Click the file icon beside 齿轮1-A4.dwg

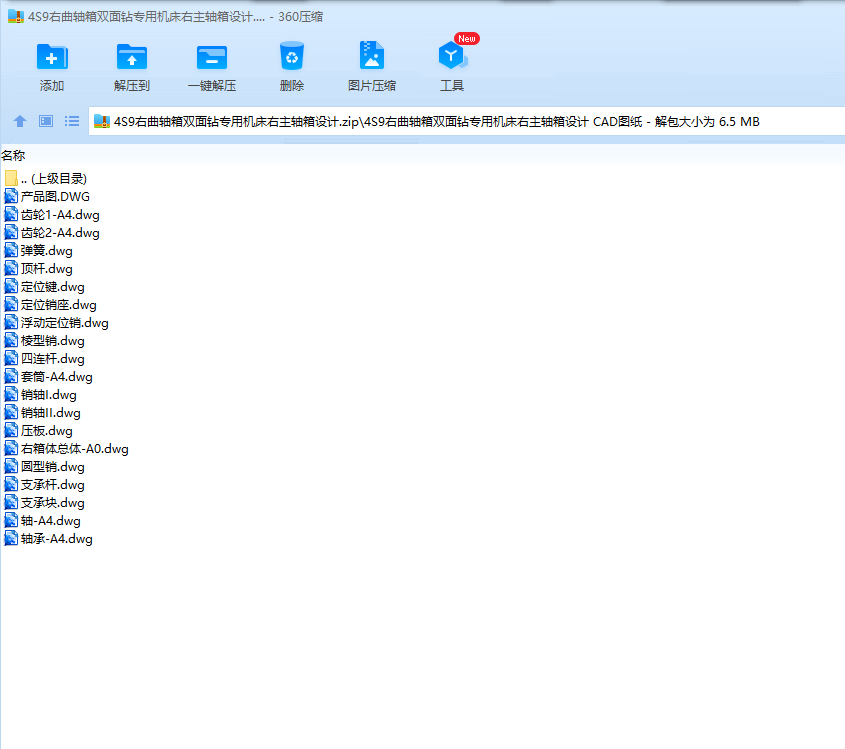point(11,214)
